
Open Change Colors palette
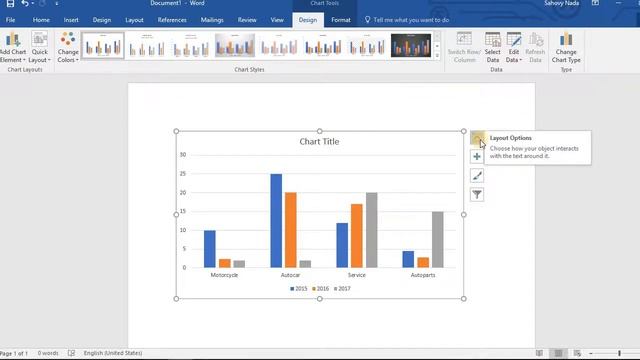68,47
